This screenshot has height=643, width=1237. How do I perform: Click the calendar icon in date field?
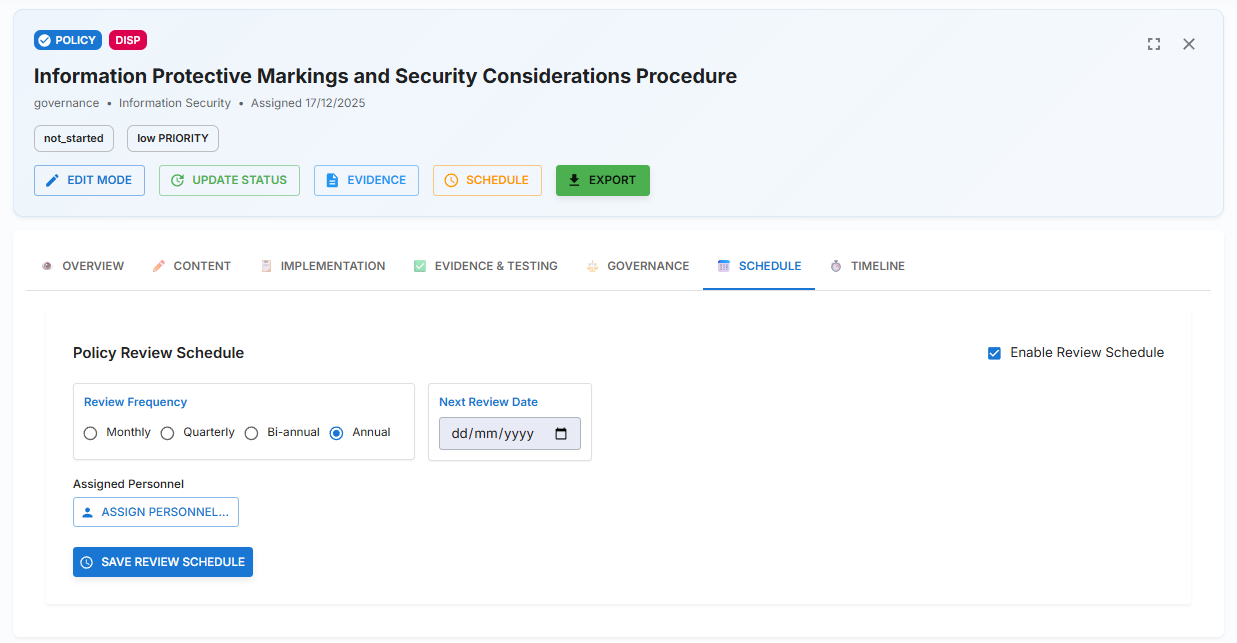[561, 434]
